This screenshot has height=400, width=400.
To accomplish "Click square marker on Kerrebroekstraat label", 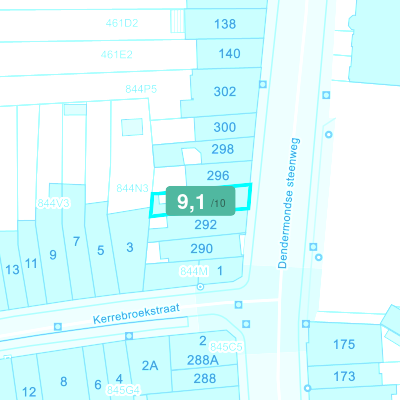I will pos(58,326).
